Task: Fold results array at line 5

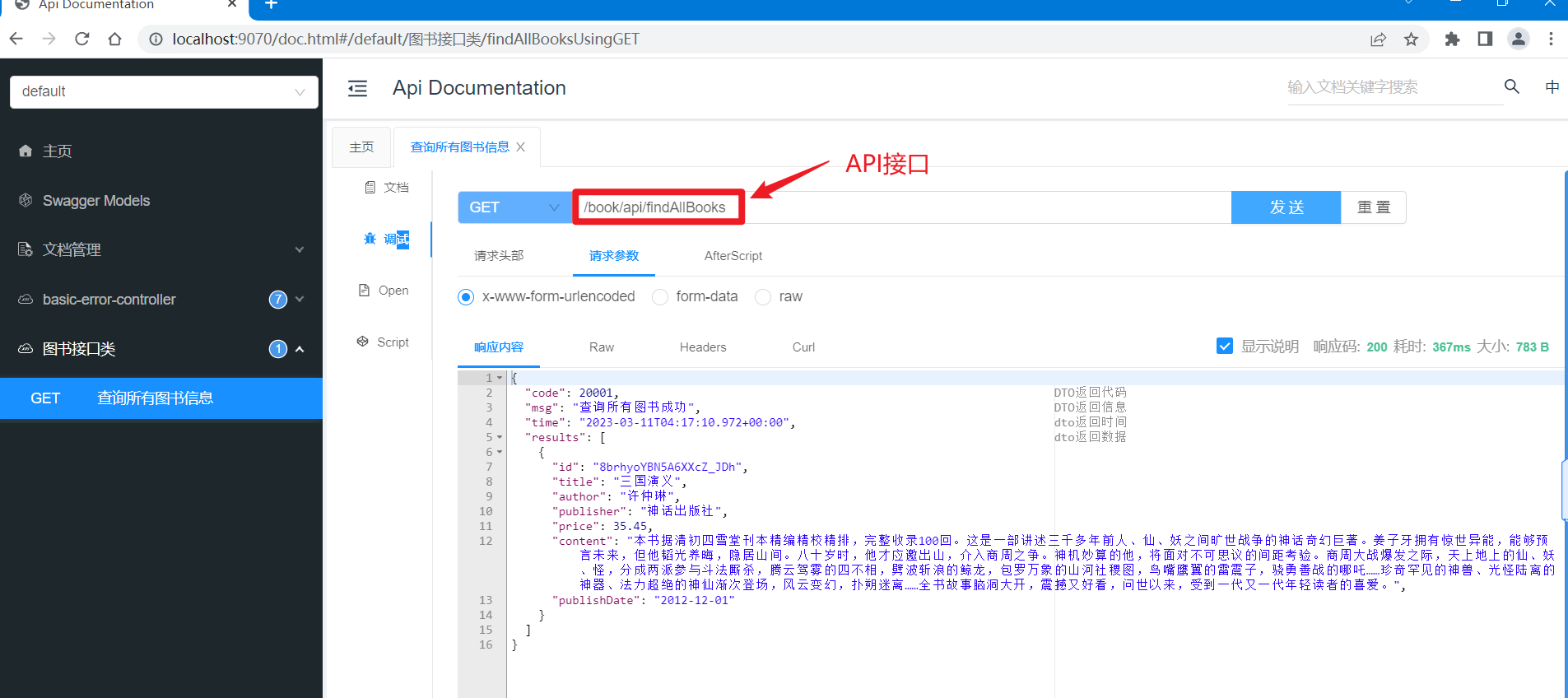Action: (x=499, y=437)
